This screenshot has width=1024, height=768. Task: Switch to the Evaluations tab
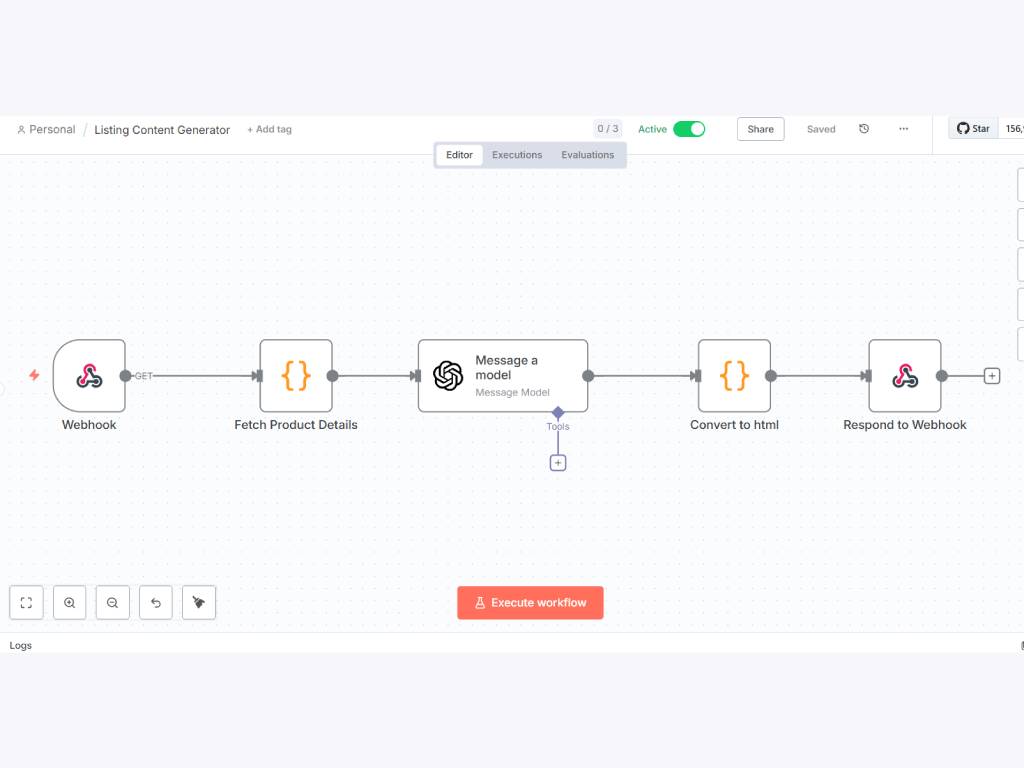(x=587, y=155)
